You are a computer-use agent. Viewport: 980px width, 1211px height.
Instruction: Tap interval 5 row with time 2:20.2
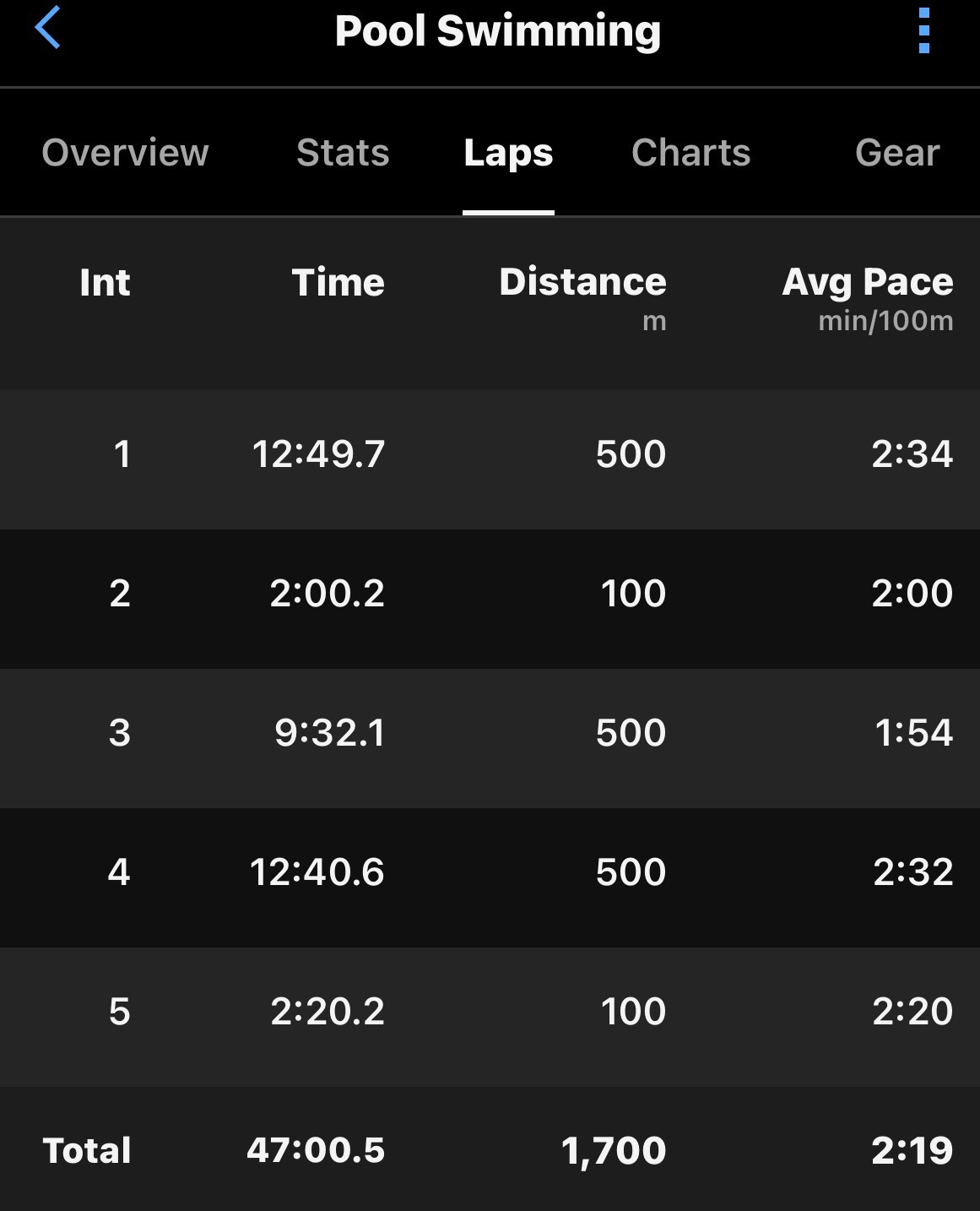pos(490,1012)
